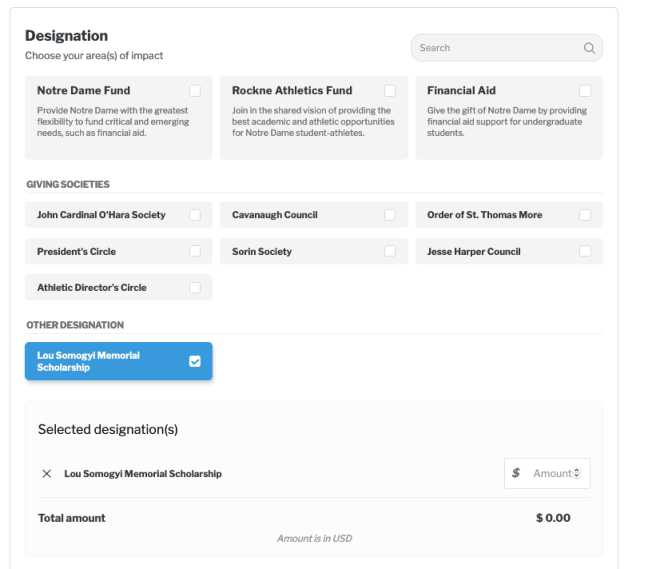Click the Notre Dame Fund card description

(x=113, y=122)
